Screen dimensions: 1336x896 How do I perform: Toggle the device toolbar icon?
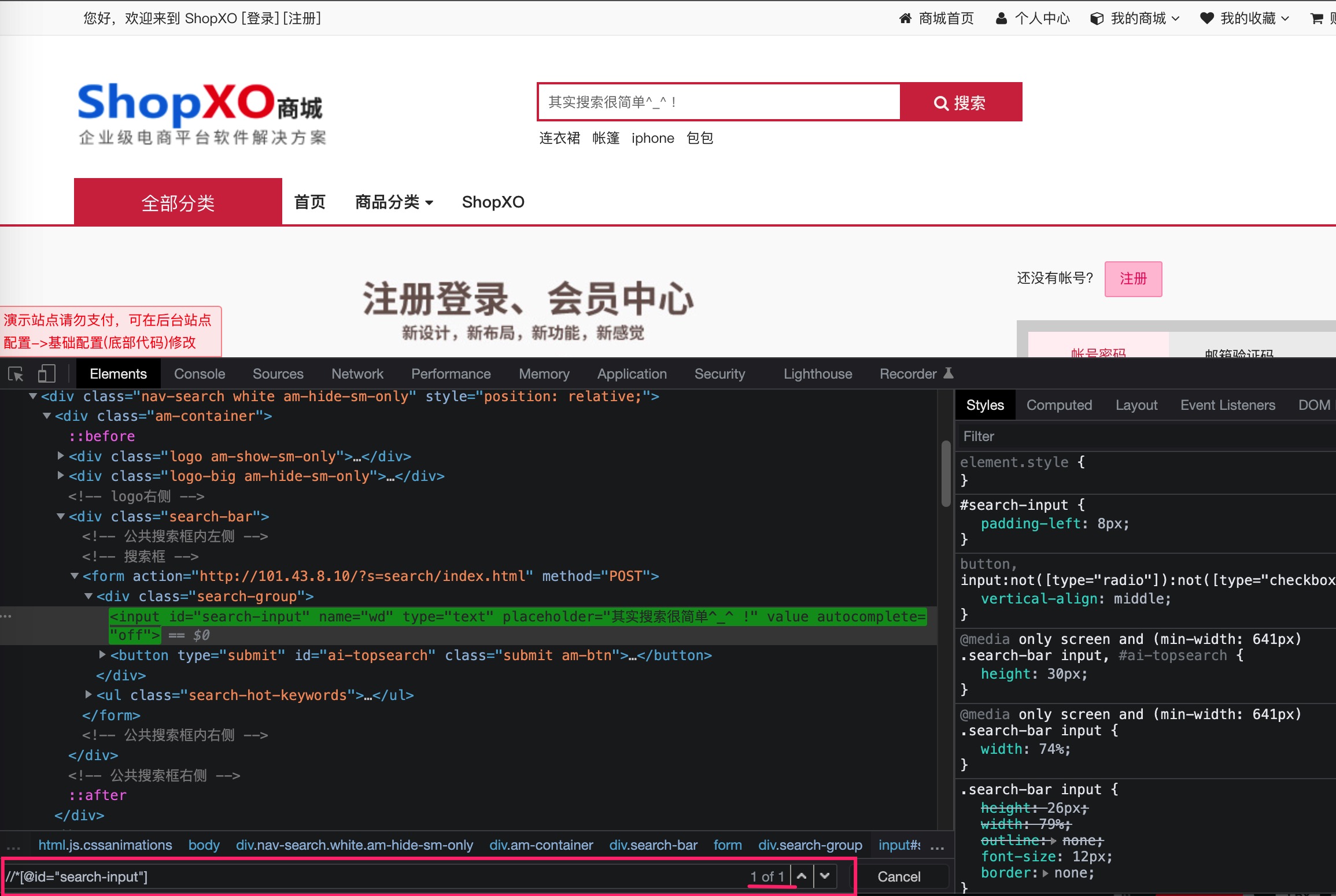coord(46,374)
